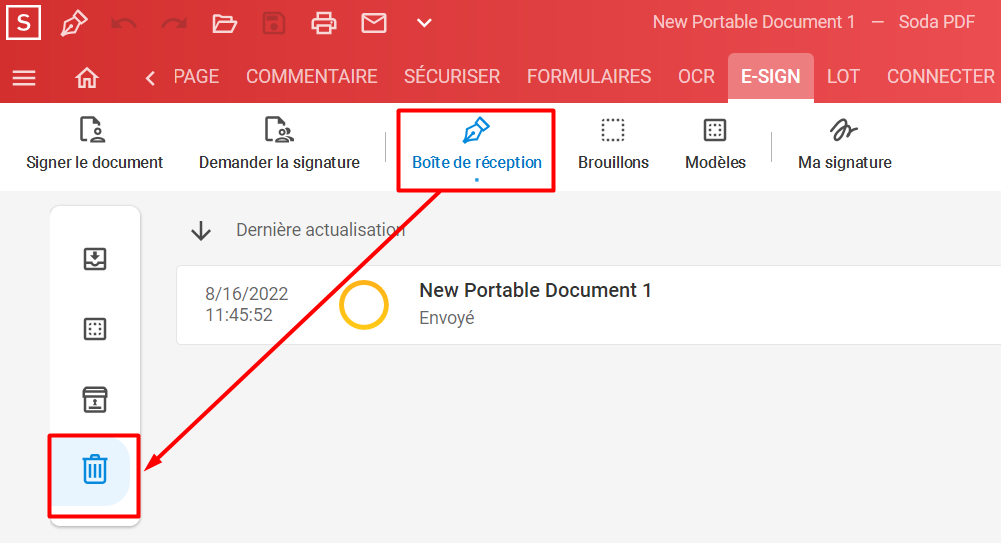
Task: Redo the last action
Action: coord(174,24)
